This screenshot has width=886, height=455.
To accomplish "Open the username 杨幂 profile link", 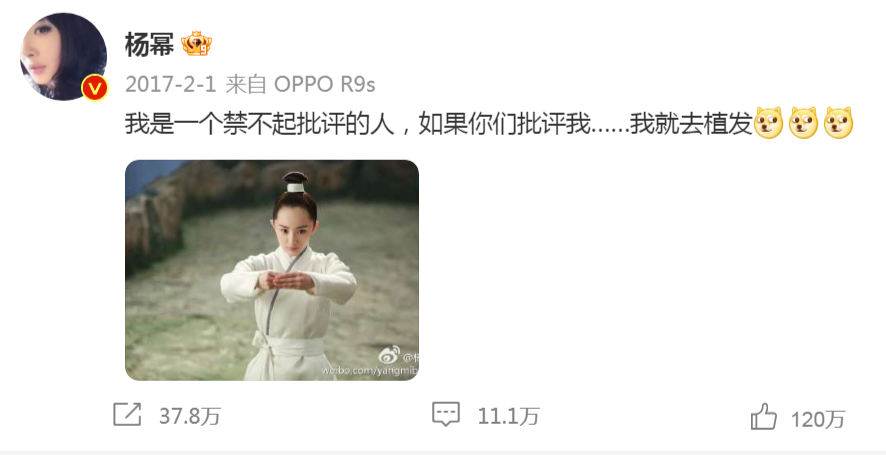I will [149, 45].
